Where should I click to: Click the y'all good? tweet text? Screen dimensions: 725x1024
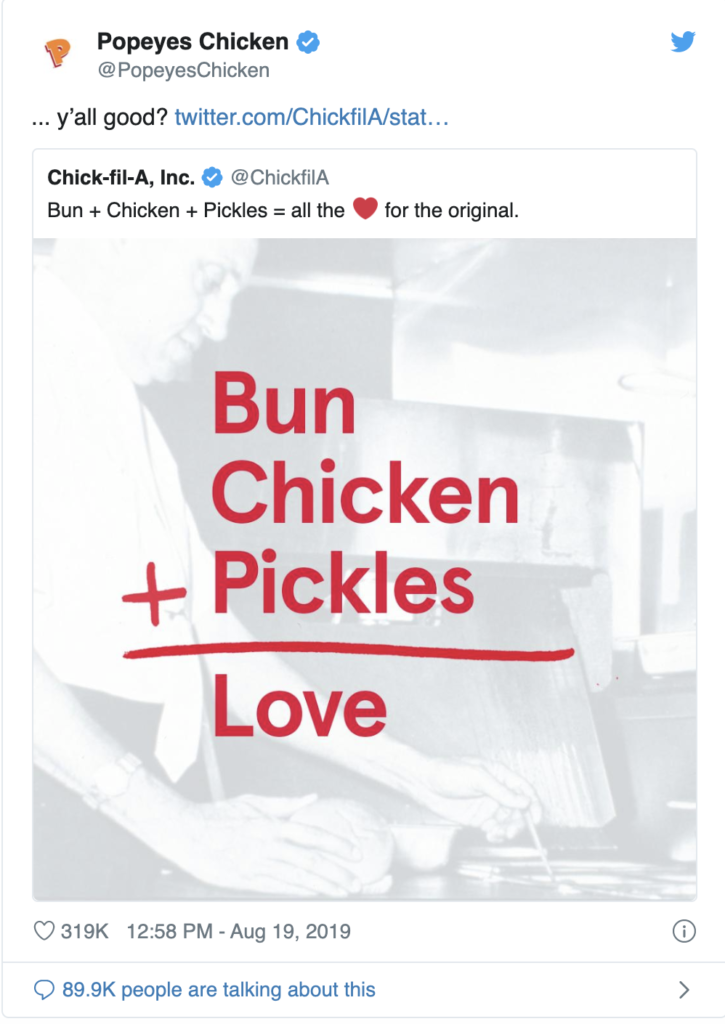tap(100, 118)
